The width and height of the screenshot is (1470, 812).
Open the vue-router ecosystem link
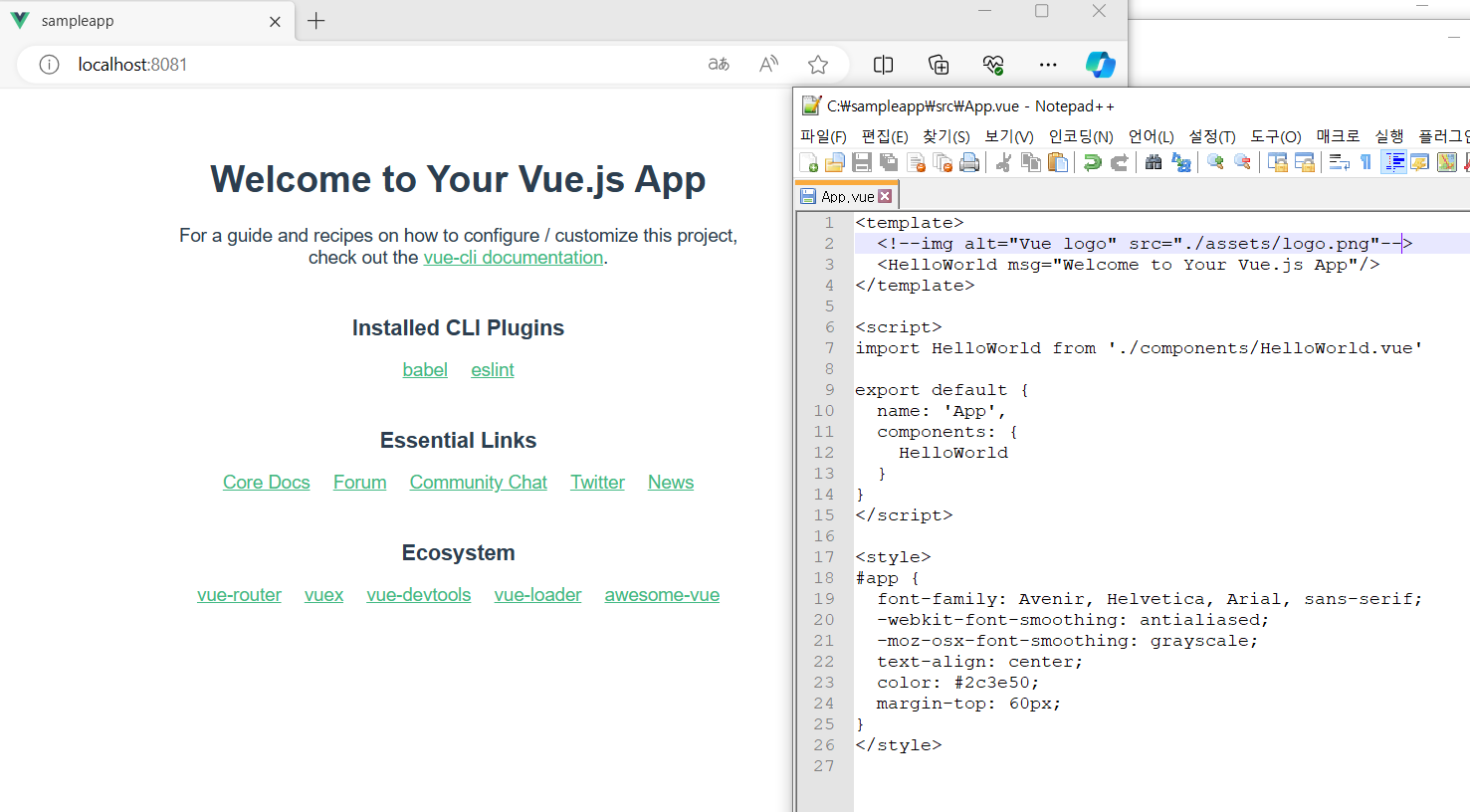coord(239,595)
